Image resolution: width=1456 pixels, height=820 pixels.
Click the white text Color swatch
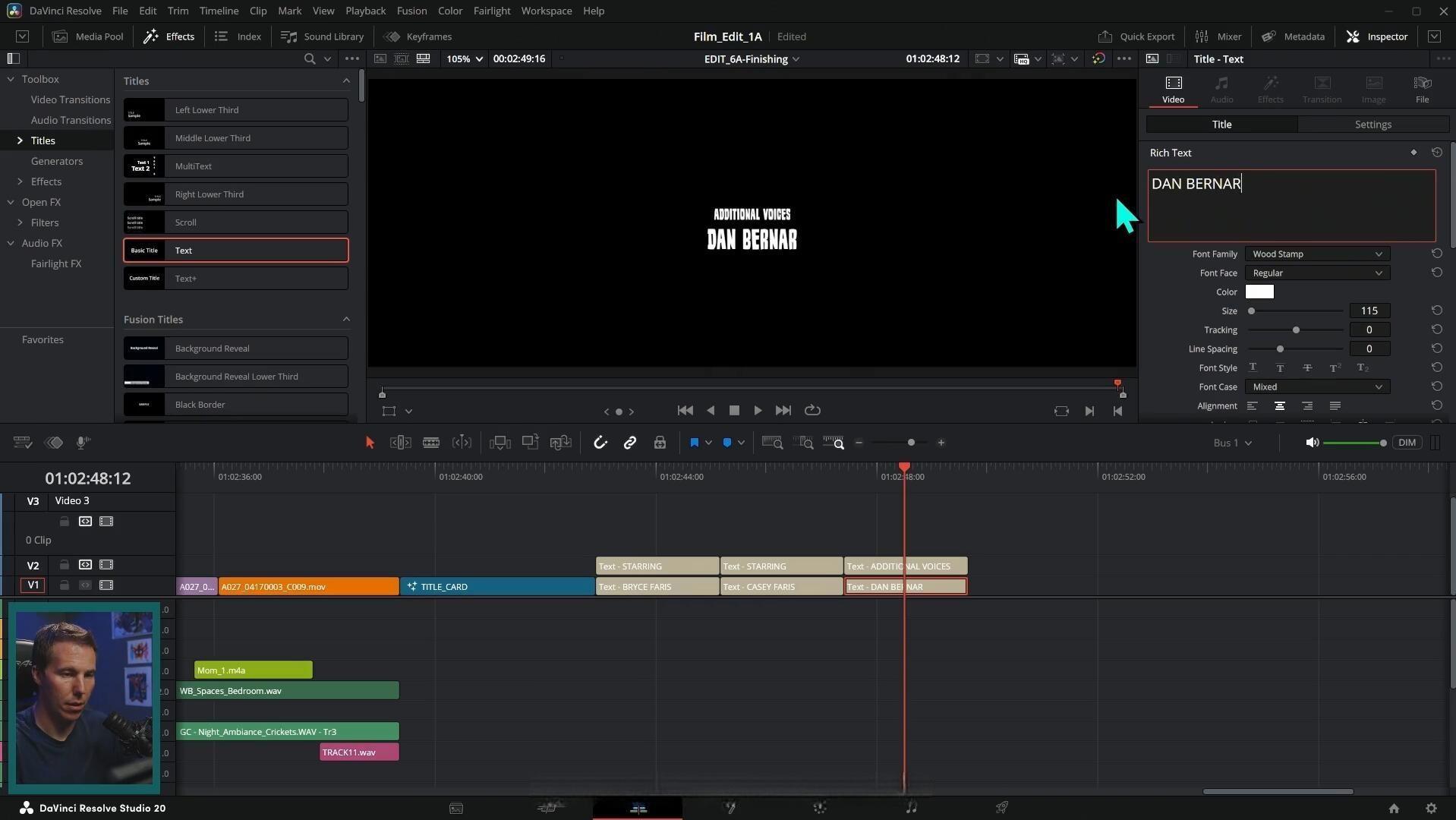click(x=1259, y=292)
